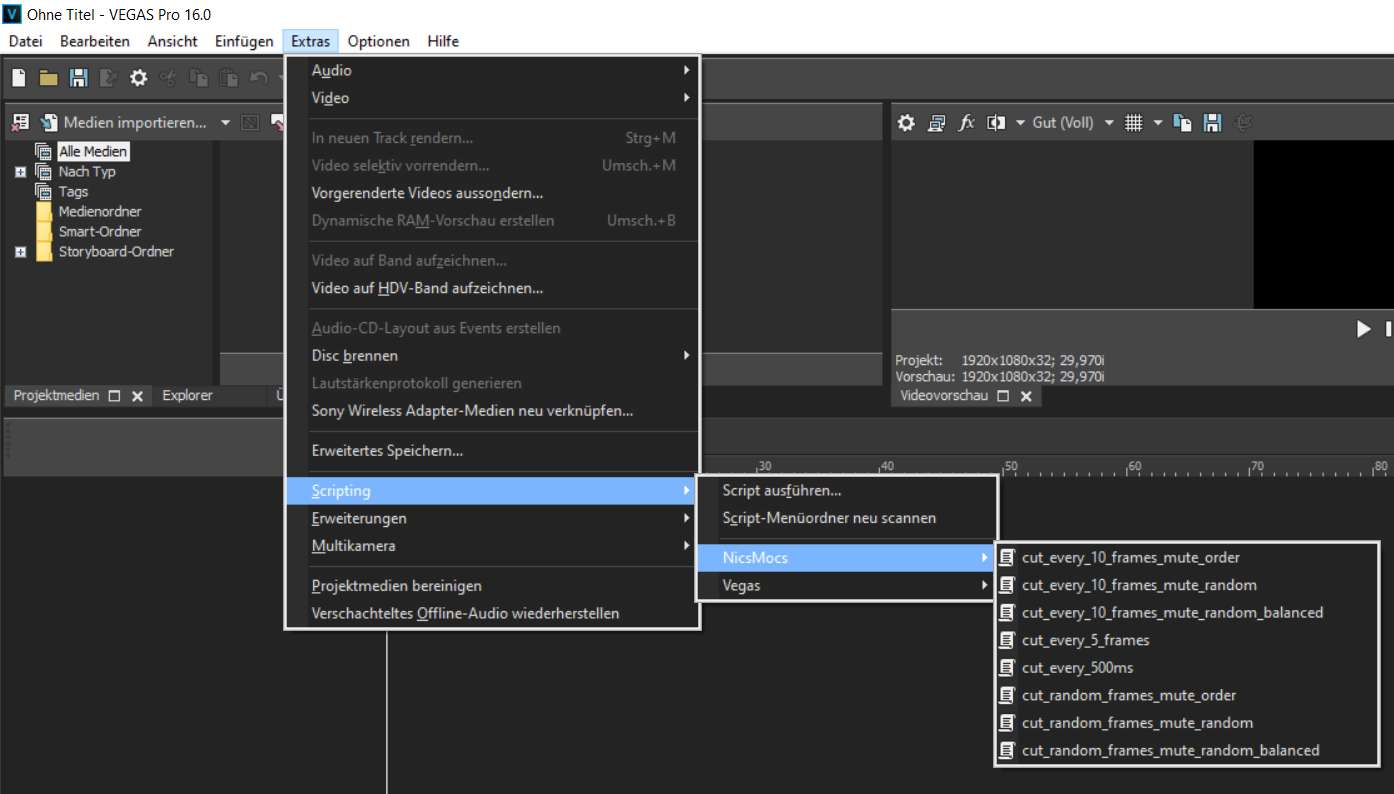This screenshot has height=794, width=1394.
Task: Open project properties gear in main toolbar
Action: pos(138,78)
